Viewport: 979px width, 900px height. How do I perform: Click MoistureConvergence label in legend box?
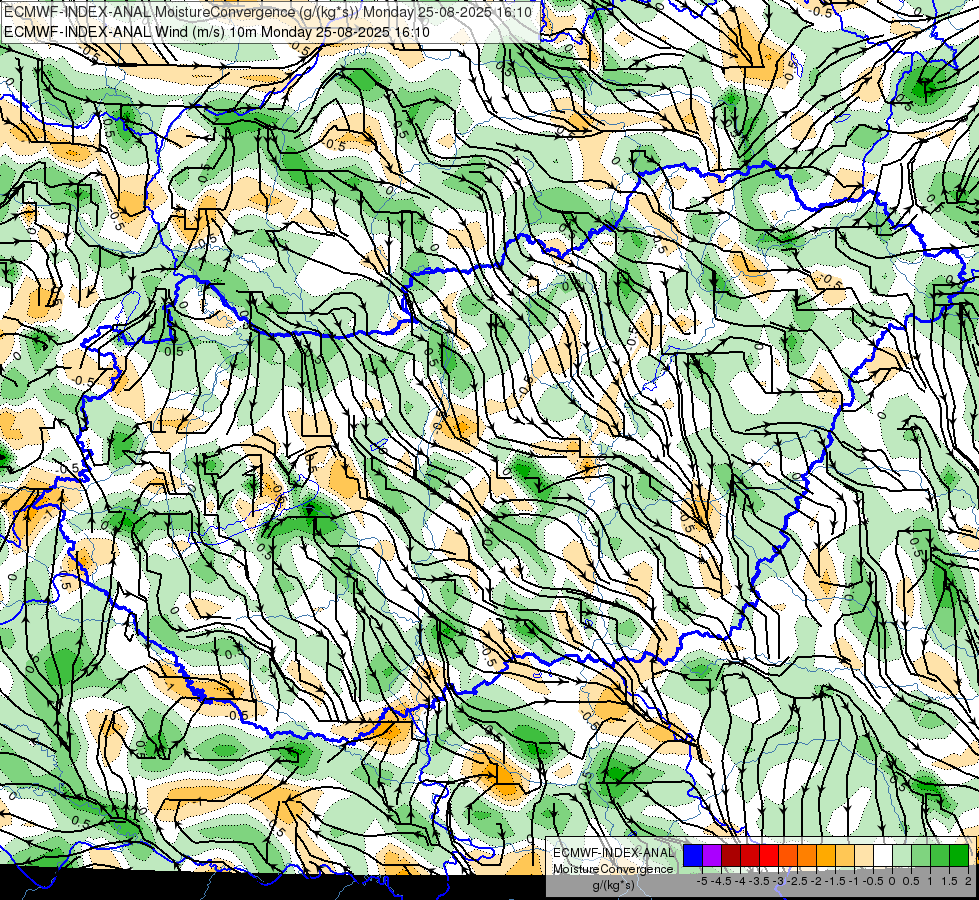tap(613, 869)
